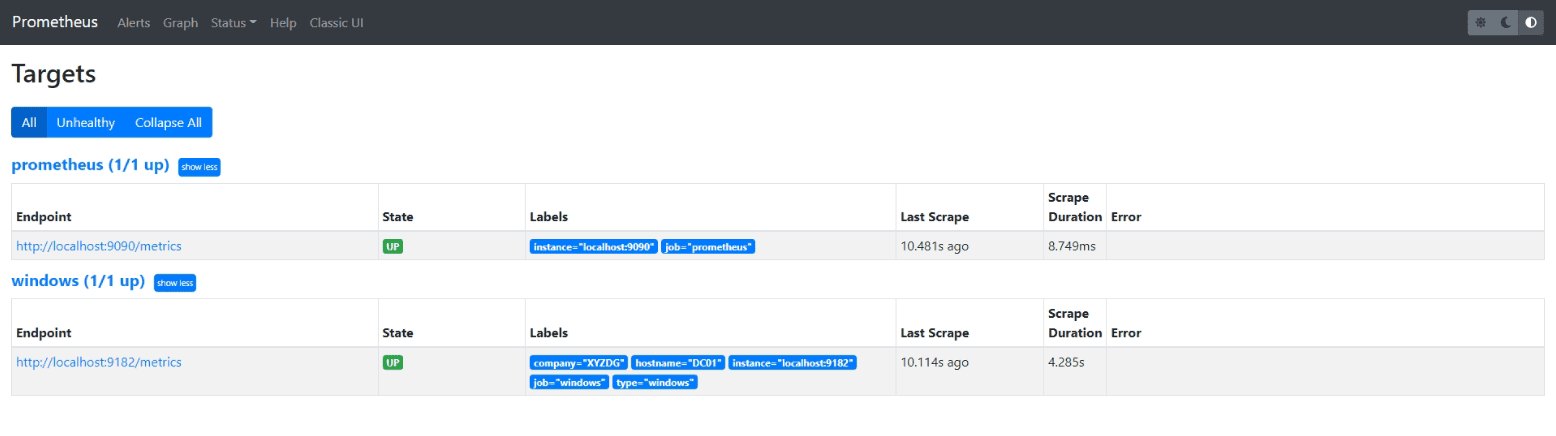The image size is (1556, 436).
Task: Open the Help link in navbar
Action: (x=283, y=23)
